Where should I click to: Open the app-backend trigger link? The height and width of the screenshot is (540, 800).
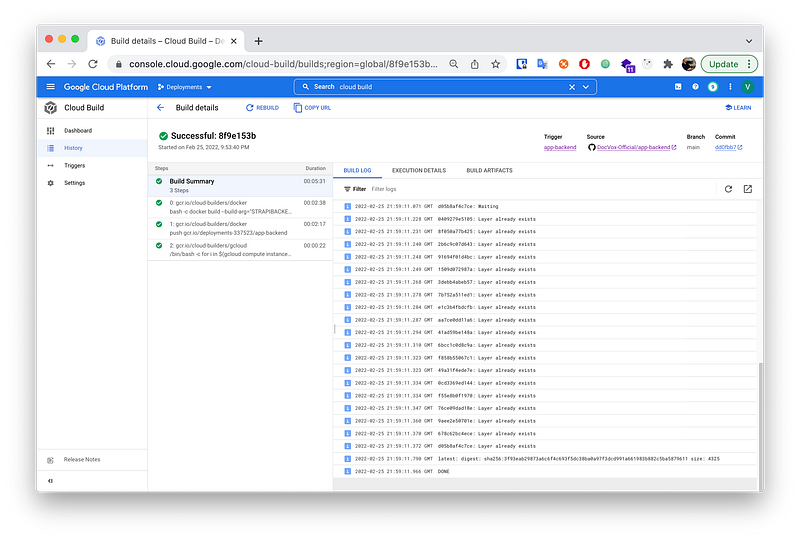[560, 148]
